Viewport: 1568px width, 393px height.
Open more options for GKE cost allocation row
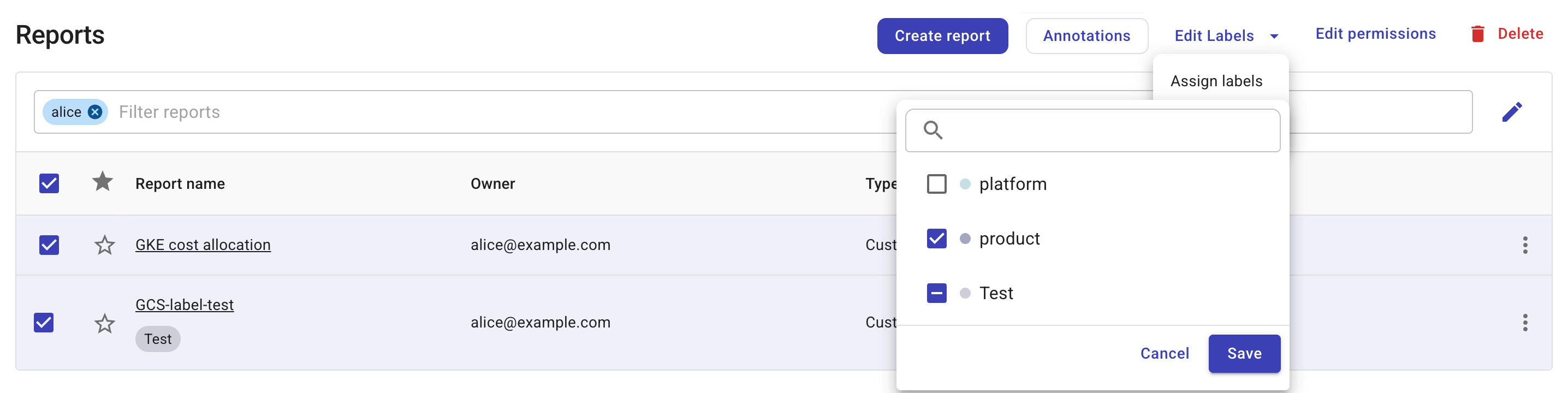coord(1525,245)
